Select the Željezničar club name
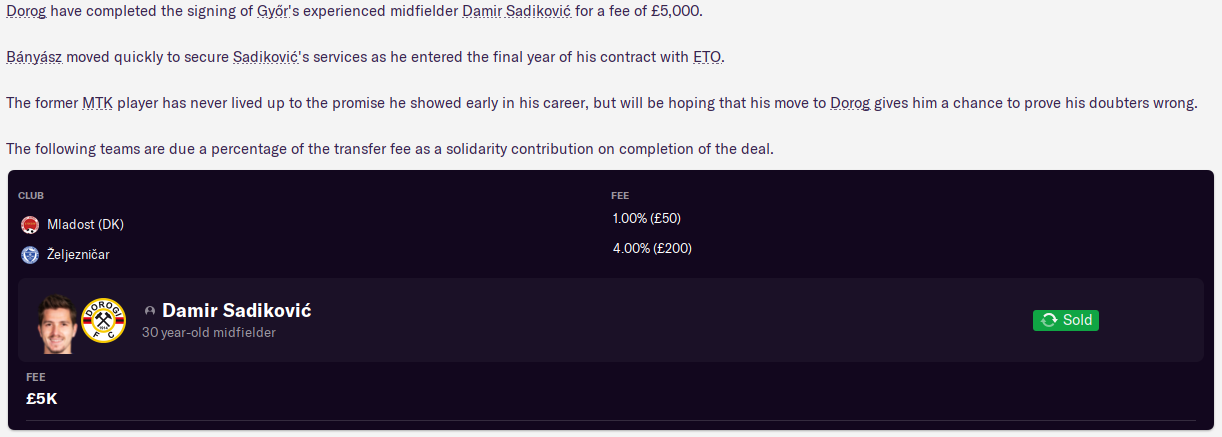 pyautogui.click(x=78, y=255)
